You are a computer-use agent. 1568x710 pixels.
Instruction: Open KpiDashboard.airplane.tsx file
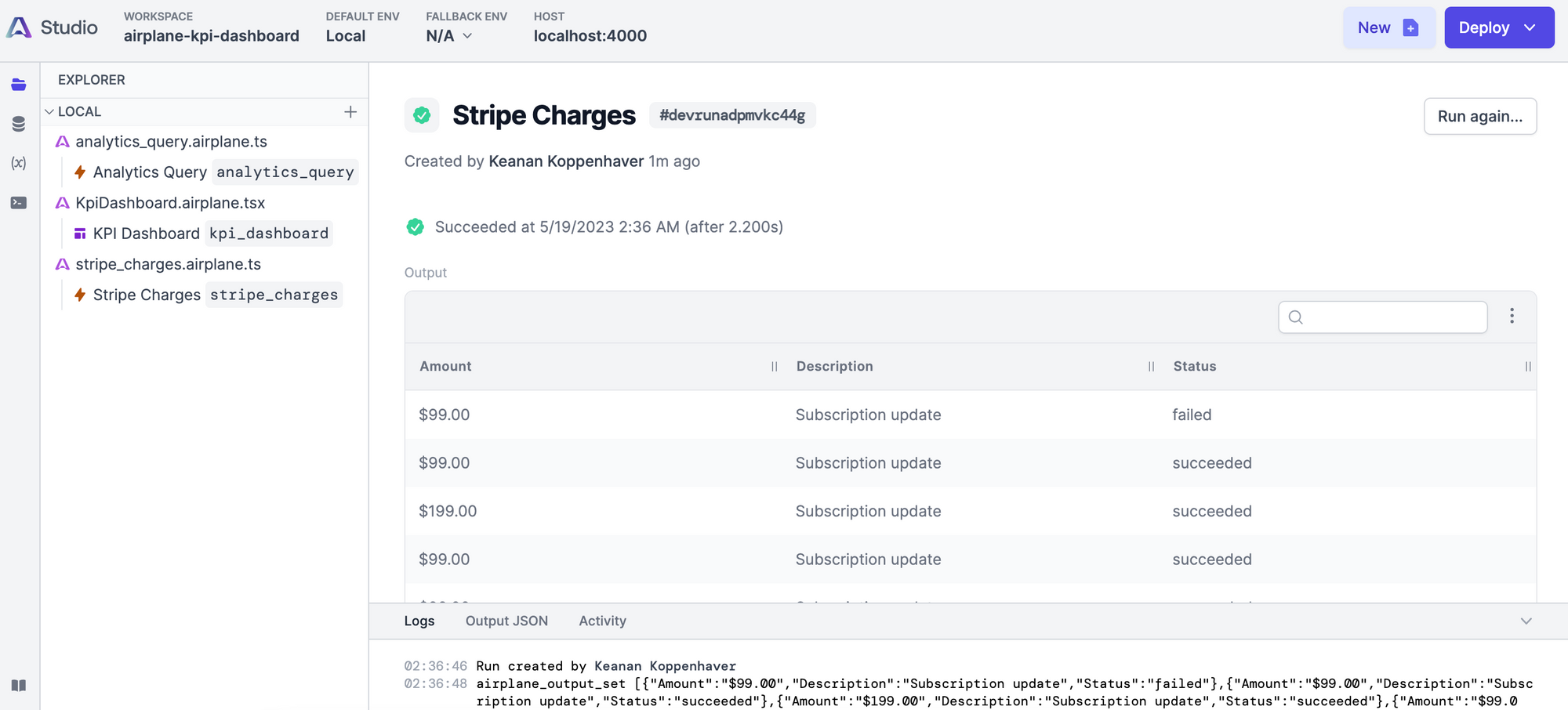click(170, 203)
